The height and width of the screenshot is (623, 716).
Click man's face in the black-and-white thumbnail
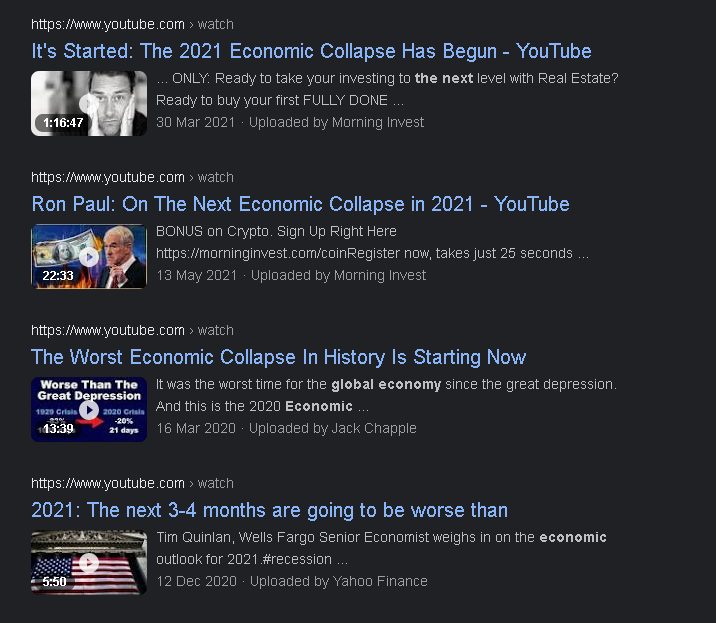(113, 100)
